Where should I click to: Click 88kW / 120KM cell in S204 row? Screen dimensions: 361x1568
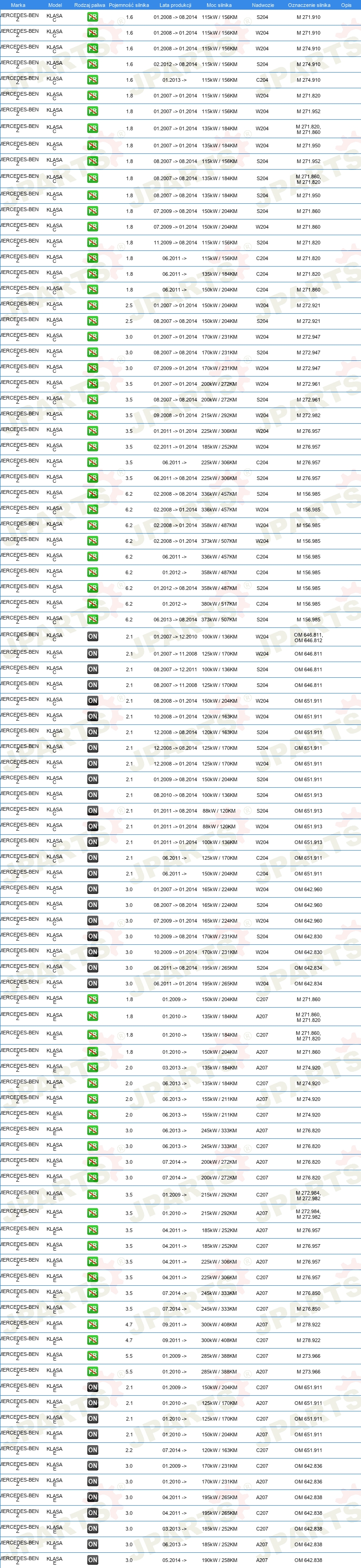coord(219,811)
